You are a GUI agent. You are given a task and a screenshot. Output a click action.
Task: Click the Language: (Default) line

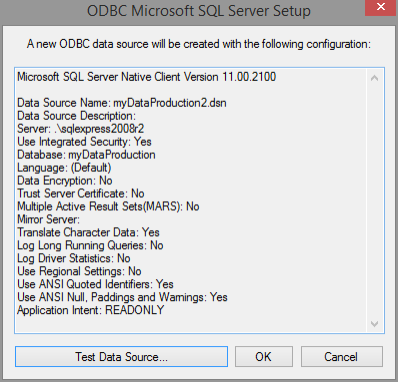(x=64, y=167)
